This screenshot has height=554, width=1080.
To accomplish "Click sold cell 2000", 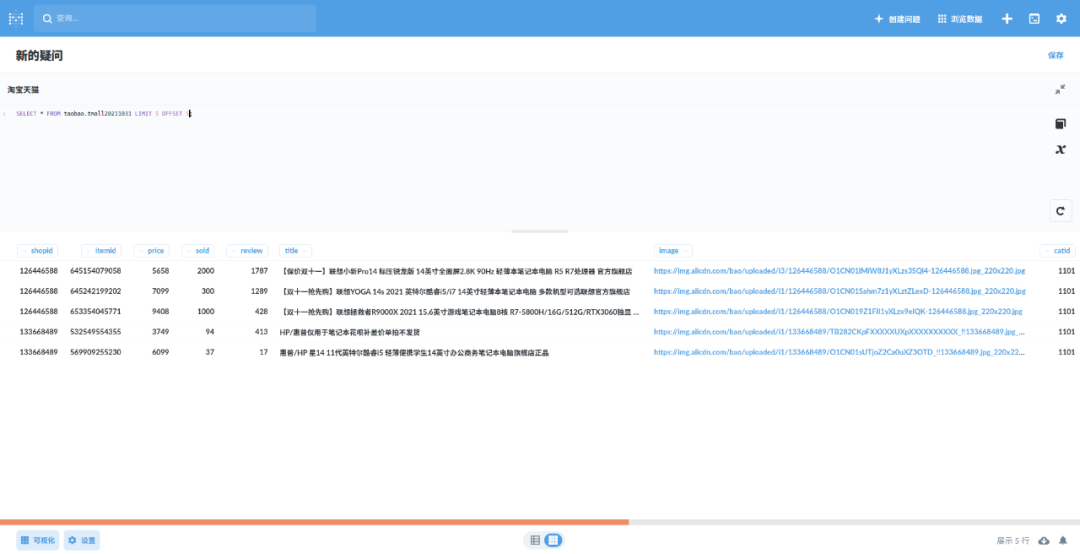I will pos(205,271).
